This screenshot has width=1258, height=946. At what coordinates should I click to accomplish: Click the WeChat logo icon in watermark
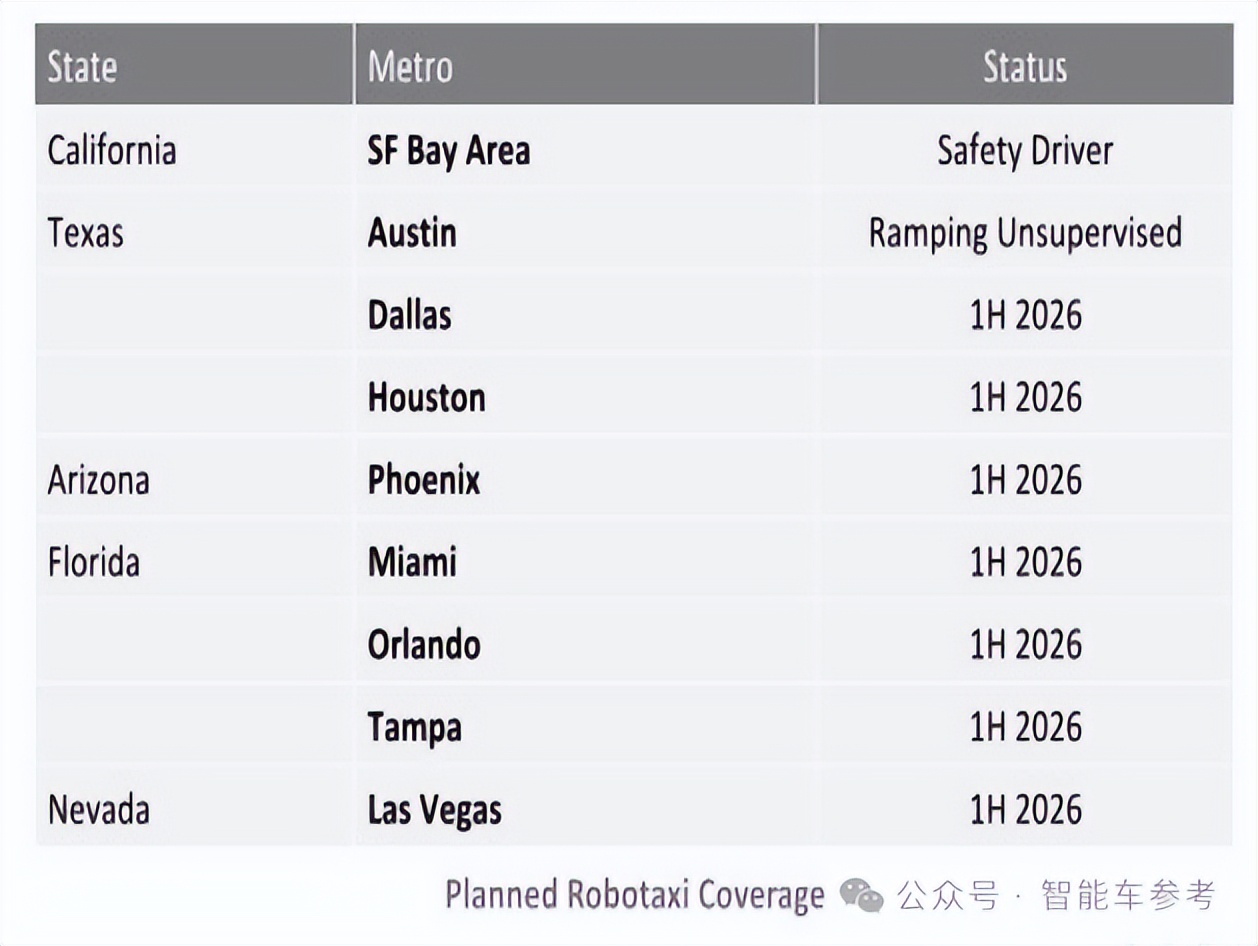pos(861,894)
